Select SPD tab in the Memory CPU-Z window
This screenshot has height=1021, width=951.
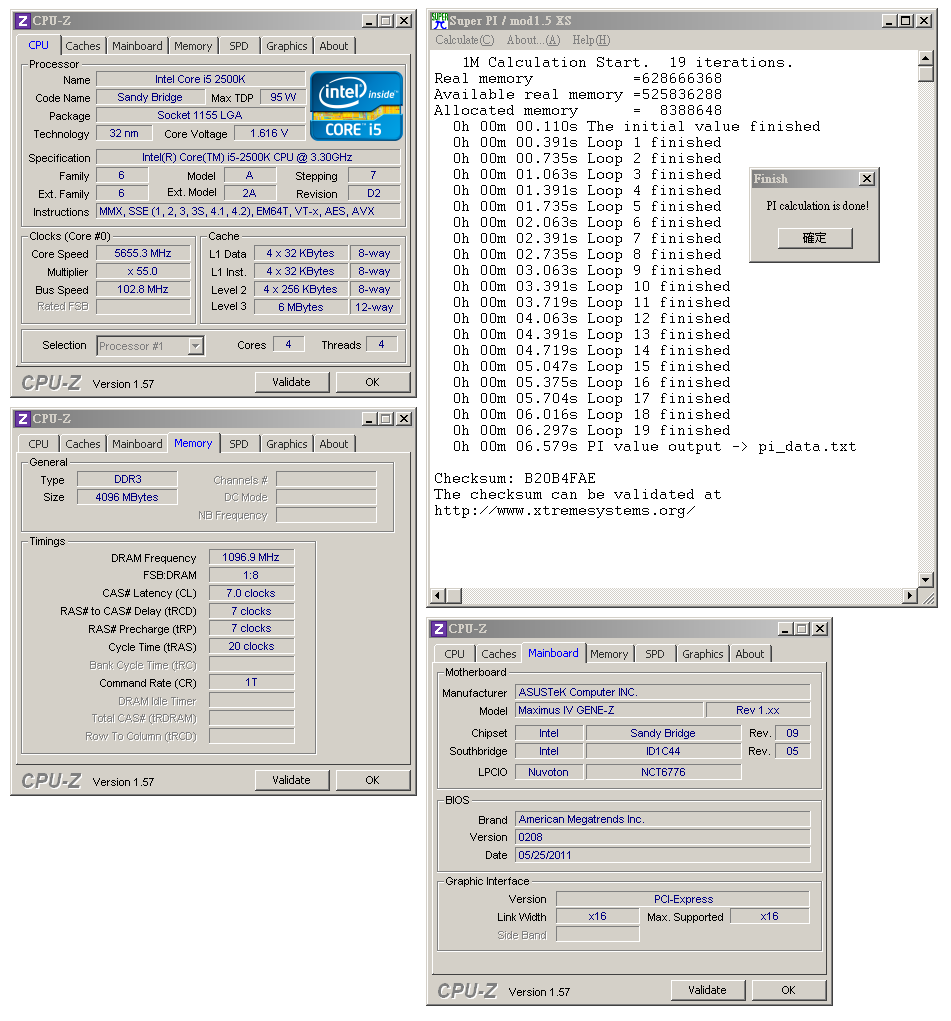coord(239,444)
